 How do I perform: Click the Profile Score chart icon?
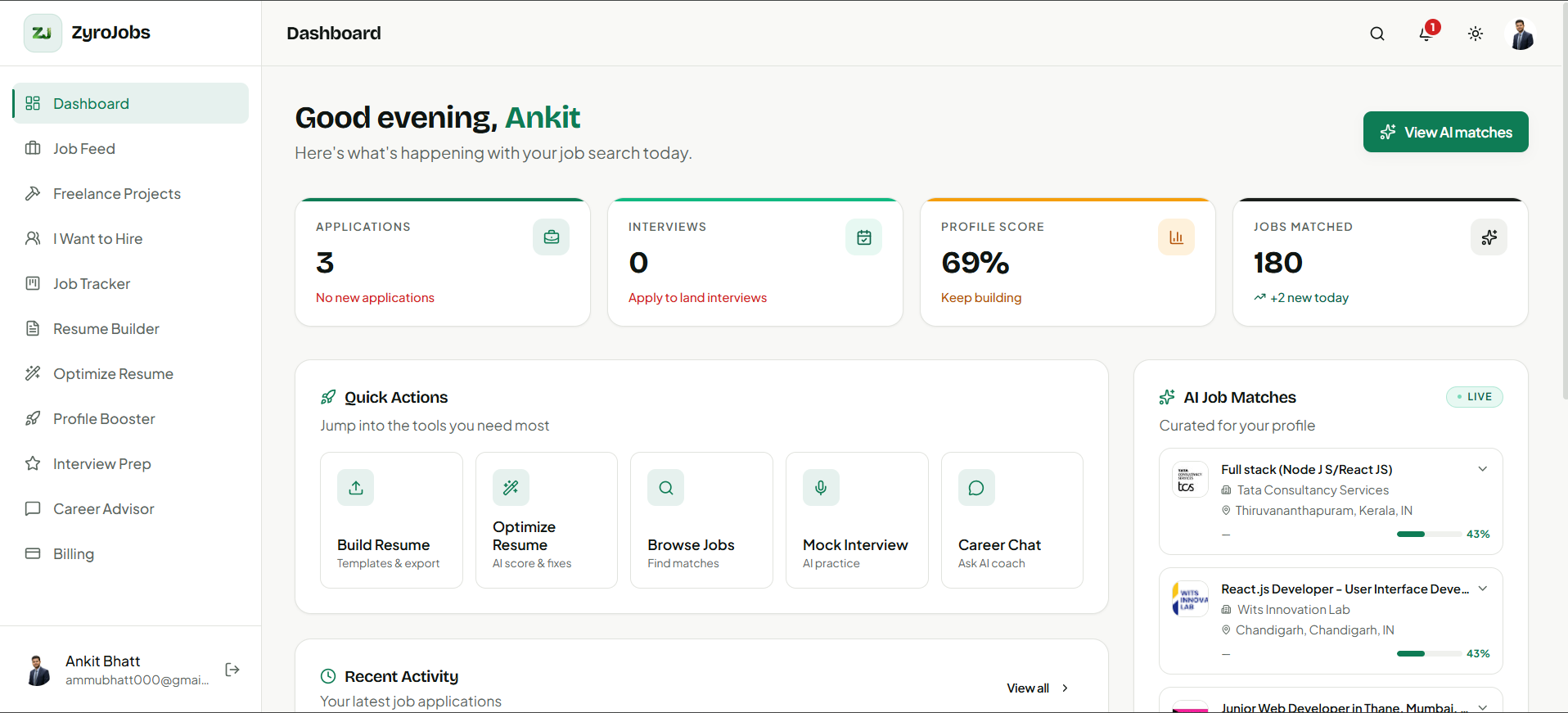[x=1177, y=237]
